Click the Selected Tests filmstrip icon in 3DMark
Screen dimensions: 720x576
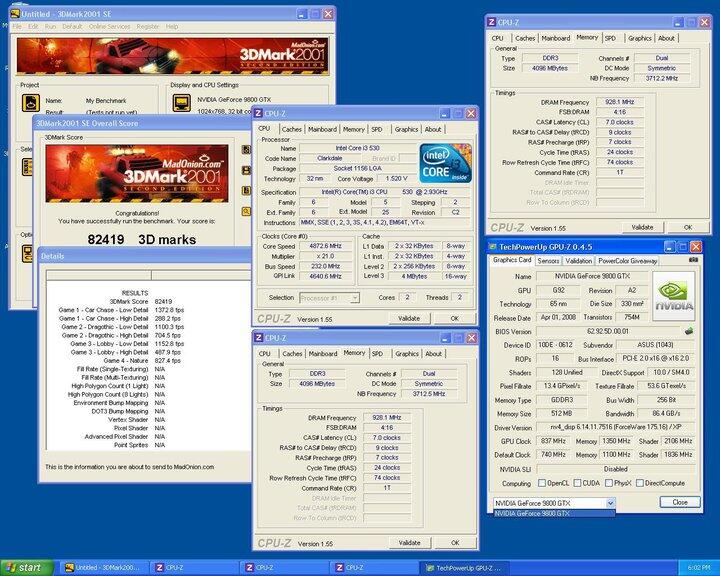coord(27,167)
